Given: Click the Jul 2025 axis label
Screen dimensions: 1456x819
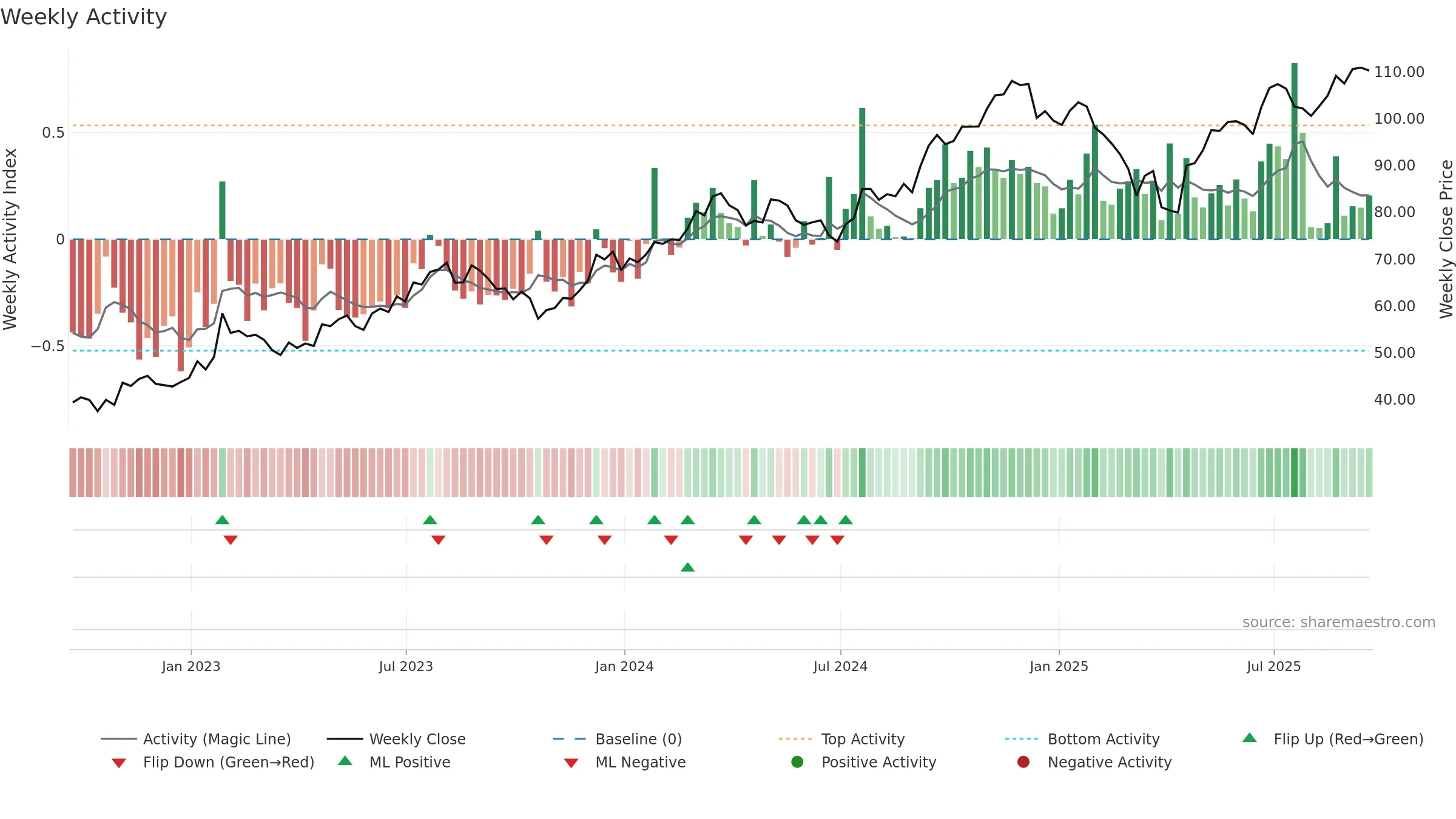Looking at the screenshot, I should pos(1274,666).
